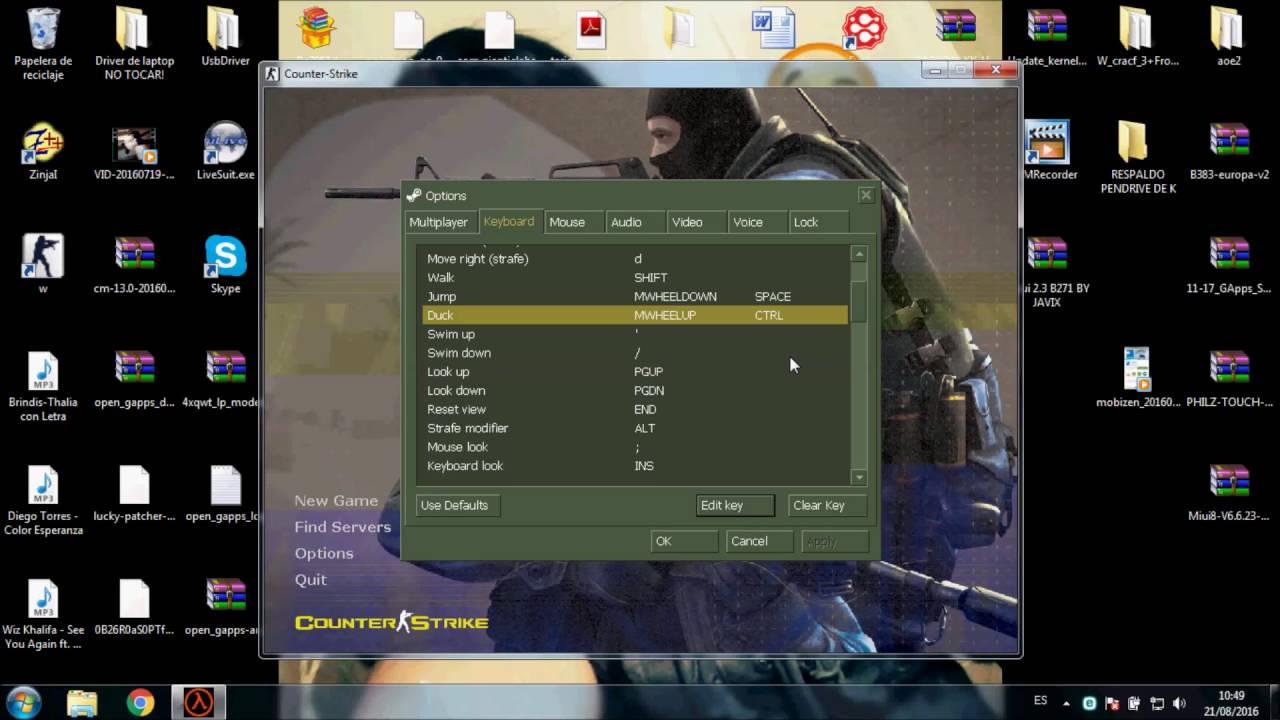The height and width of the screenshot is (720, 1280).
Task: Select the LiveSuit.exe icon
Action: (225, 144)
